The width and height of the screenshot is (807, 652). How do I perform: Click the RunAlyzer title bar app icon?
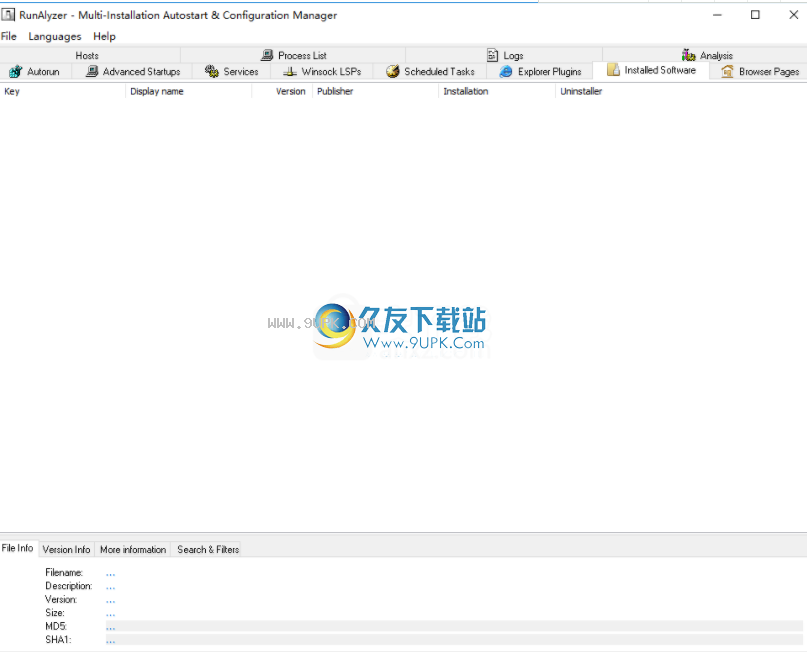pyautogui.click(x=8, y=15)
